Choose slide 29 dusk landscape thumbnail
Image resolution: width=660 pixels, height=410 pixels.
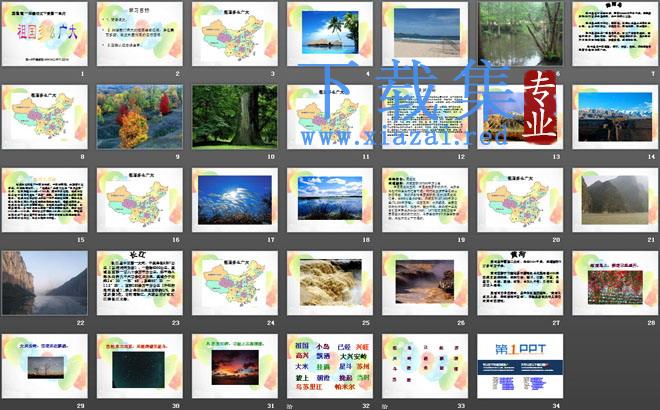(45, 366)
